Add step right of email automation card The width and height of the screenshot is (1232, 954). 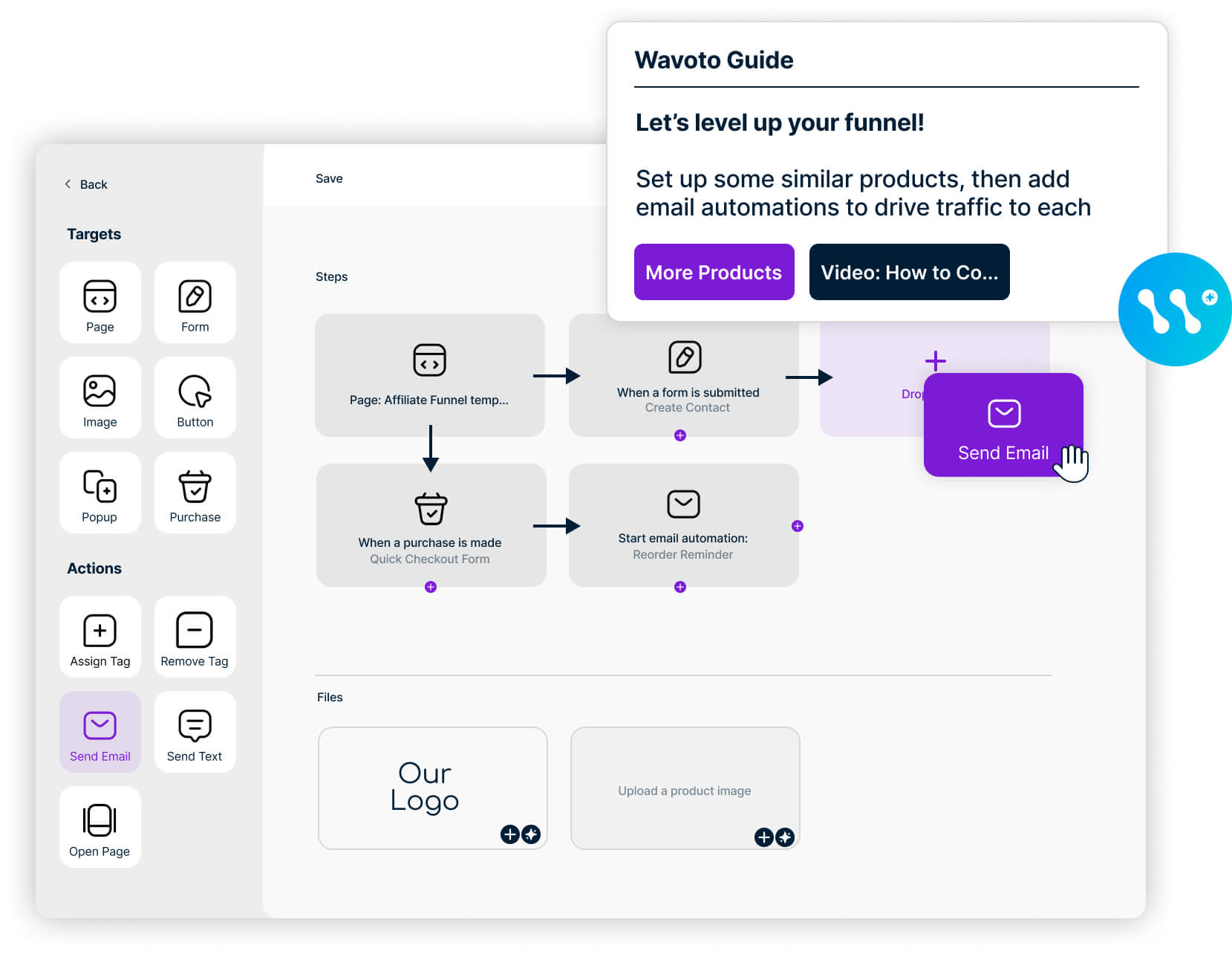click(798, 526)
